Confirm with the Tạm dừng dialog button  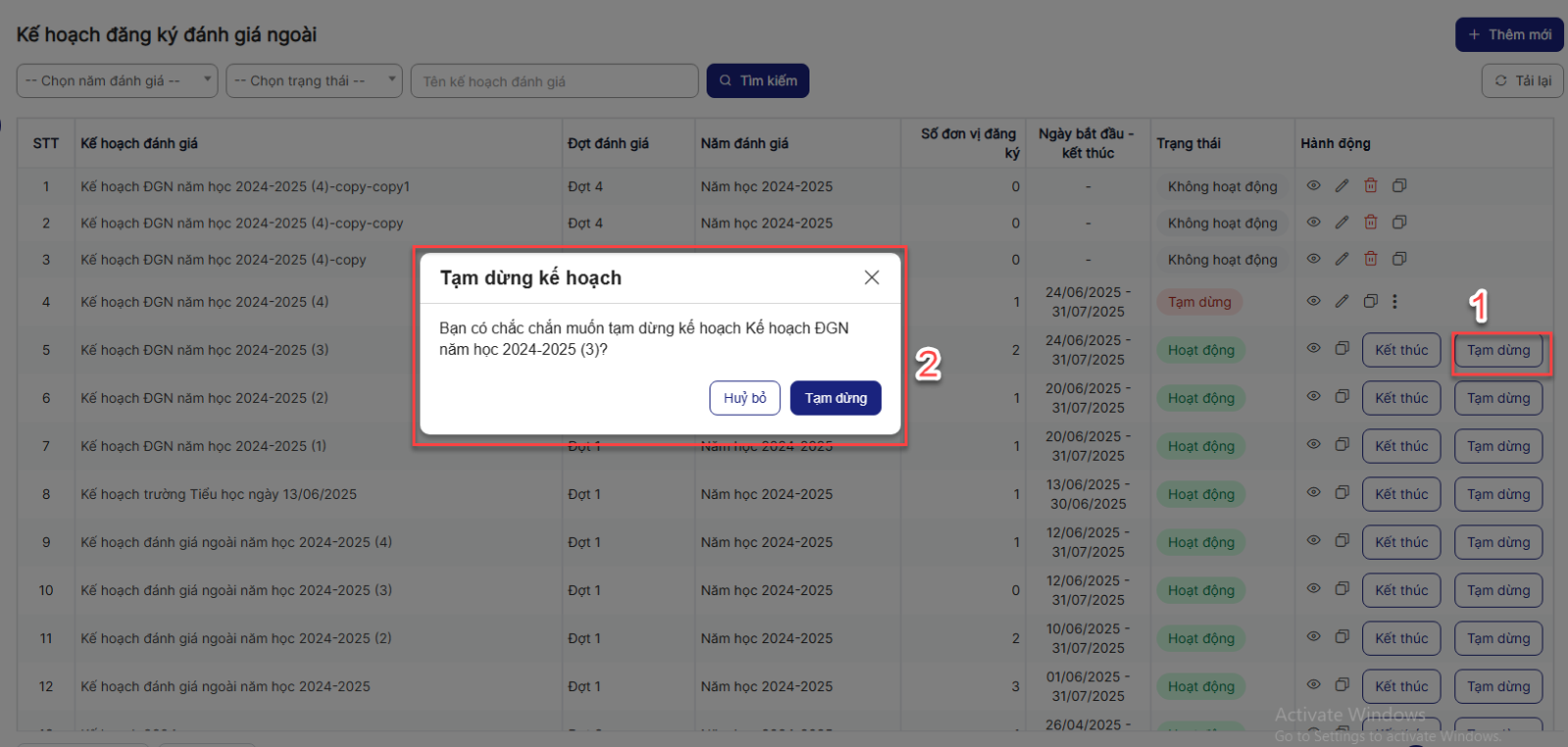[835, 398]
